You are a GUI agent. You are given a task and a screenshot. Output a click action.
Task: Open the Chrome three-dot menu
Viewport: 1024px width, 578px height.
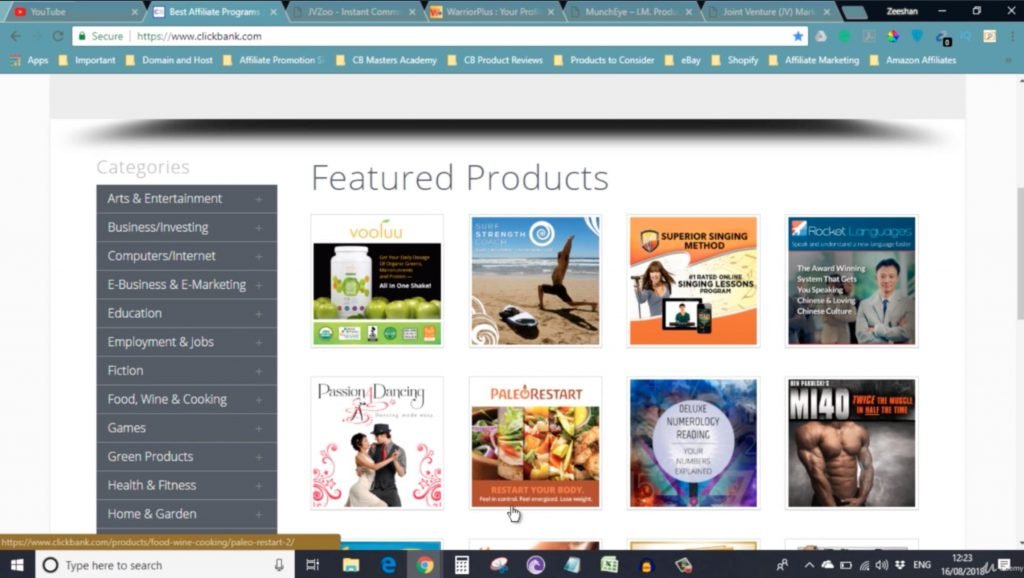(x=1012, y=37)
